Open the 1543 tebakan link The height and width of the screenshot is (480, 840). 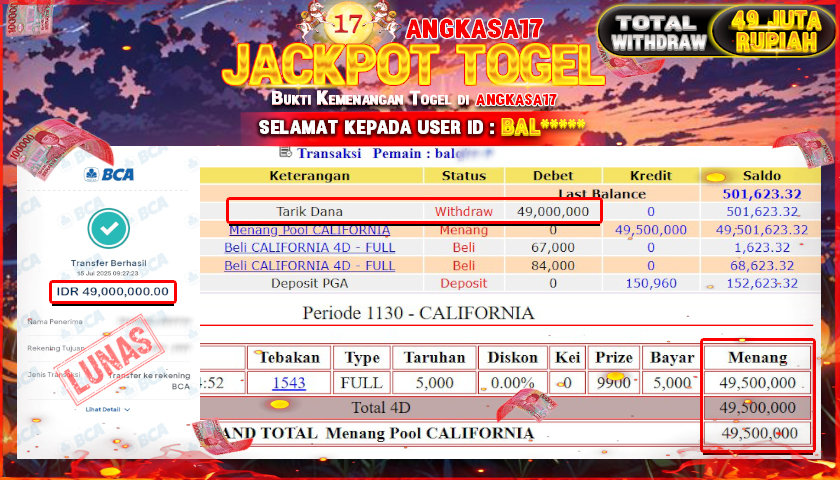tap(289, 383)
